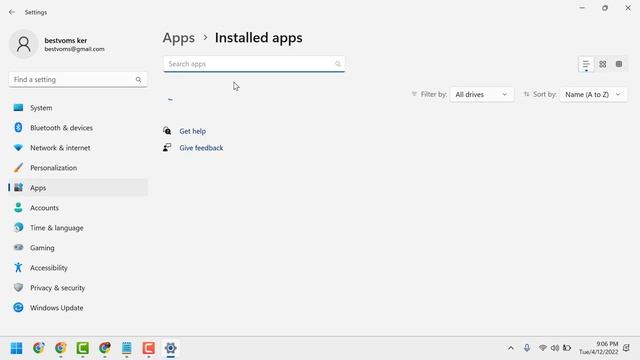This screenshot has height=360, width=640.
Task: Open Accessibility settings
Action: [78, 268]
